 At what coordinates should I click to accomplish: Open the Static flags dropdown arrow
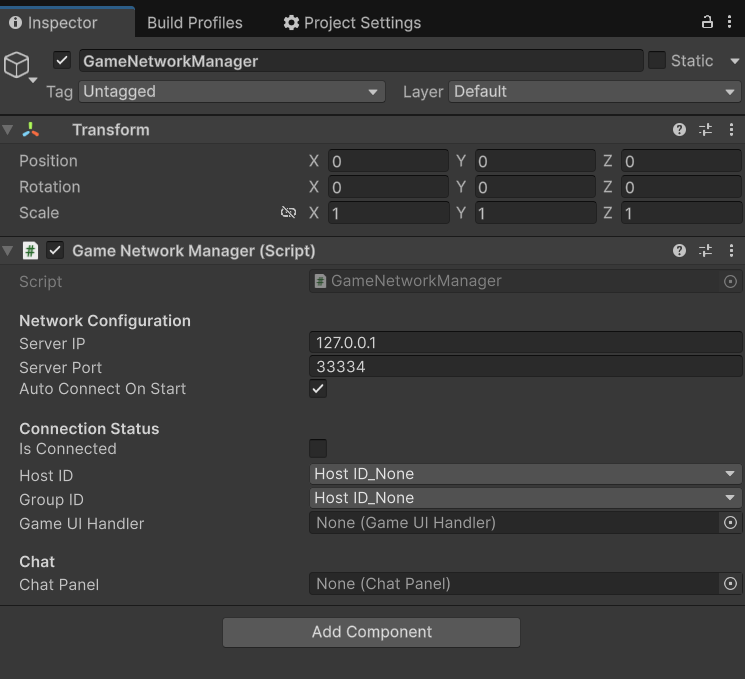tap(735, 61)
